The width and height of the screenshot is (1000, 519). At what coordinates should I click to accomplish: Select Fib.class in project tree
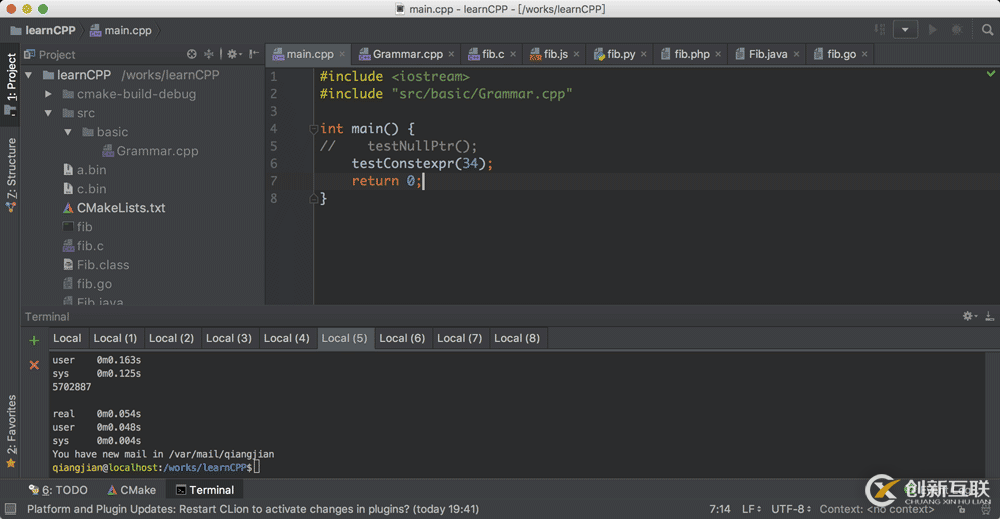click(x=96, y=265)
